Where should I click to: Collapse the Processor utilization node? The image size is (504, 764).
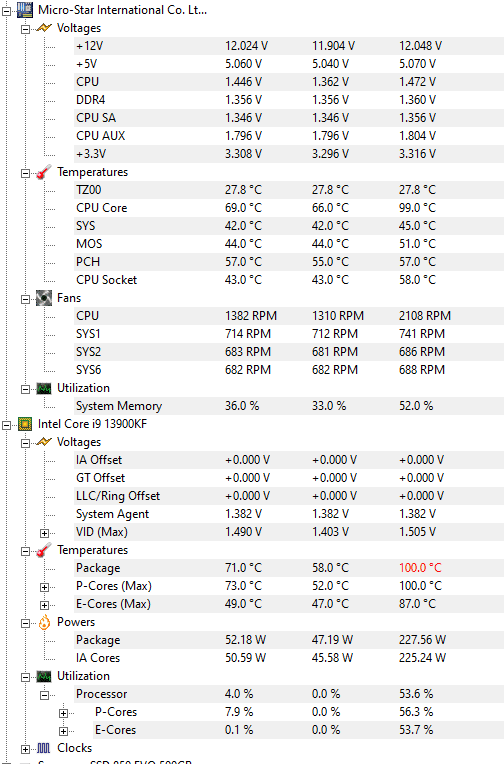[44, 695]
